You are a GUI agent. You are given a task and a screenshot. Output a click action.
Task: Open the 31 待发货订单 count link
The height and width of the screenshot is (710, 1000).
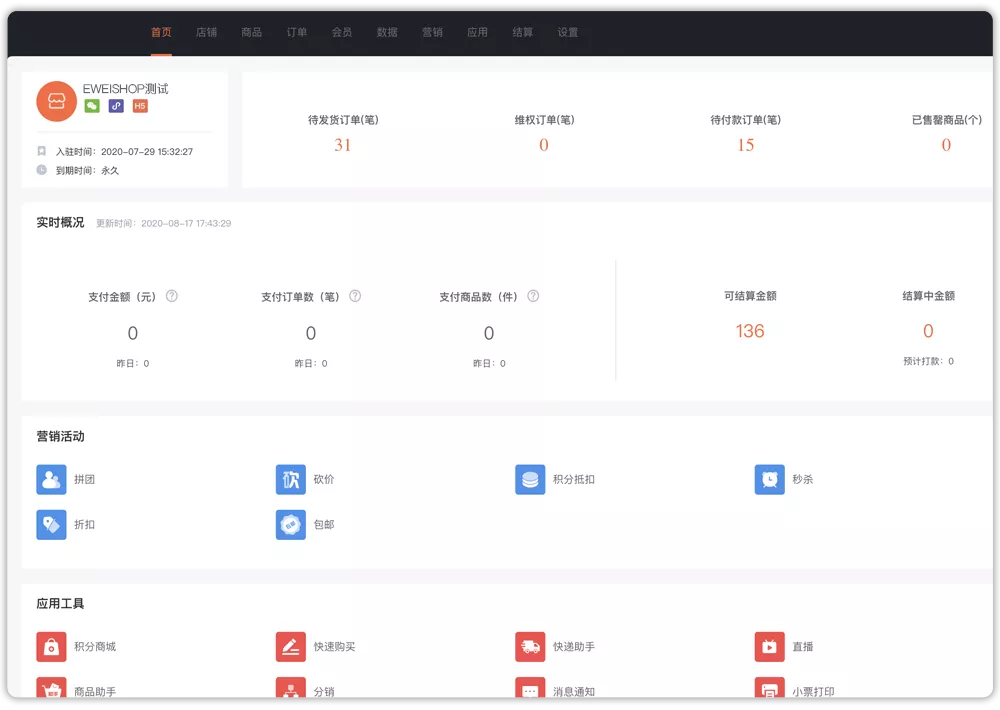pos(342,145)
